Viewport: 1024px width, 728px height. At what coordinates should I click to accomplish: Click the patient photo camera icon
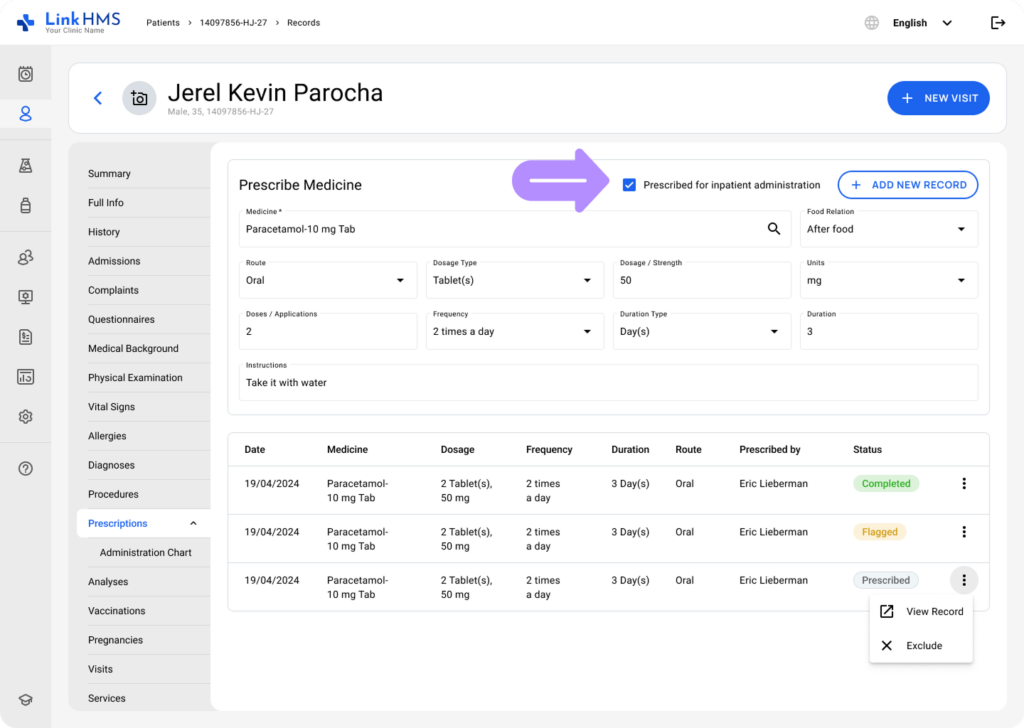(x=139, y=98)
